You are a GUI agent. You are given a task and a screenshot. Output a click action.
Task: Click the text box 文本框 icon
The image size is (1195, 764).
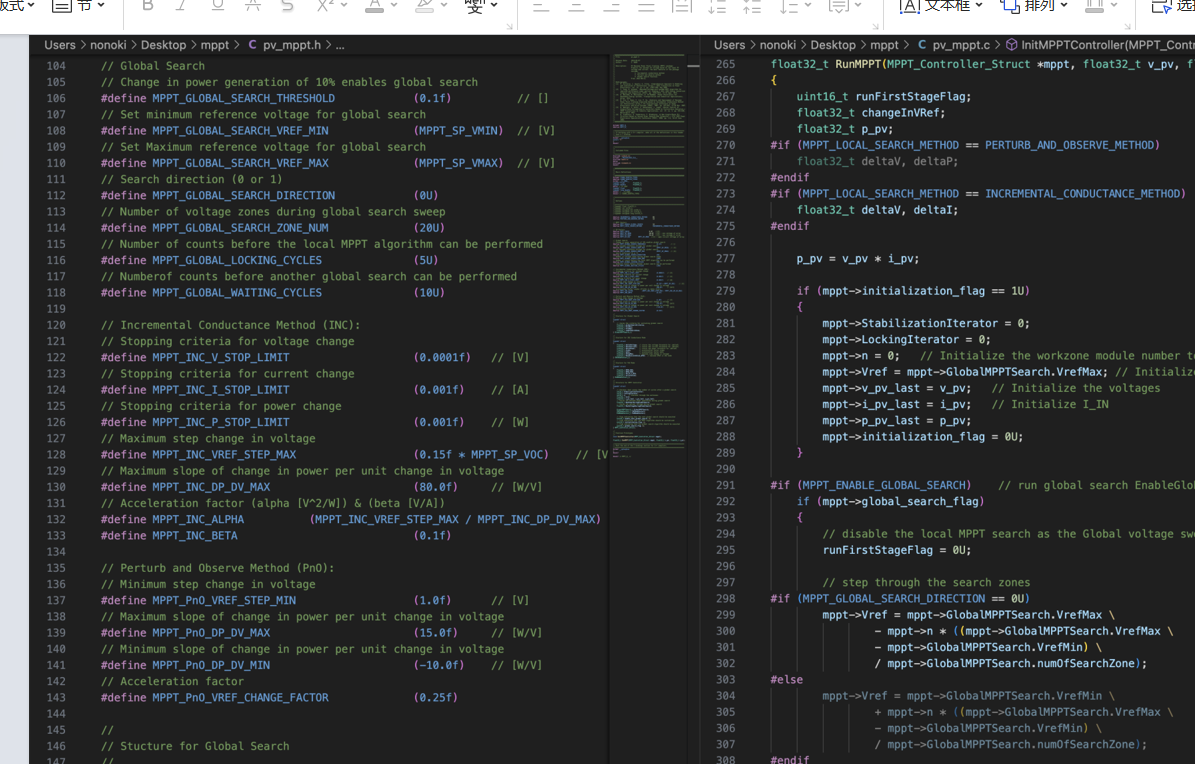click(911, 6)
